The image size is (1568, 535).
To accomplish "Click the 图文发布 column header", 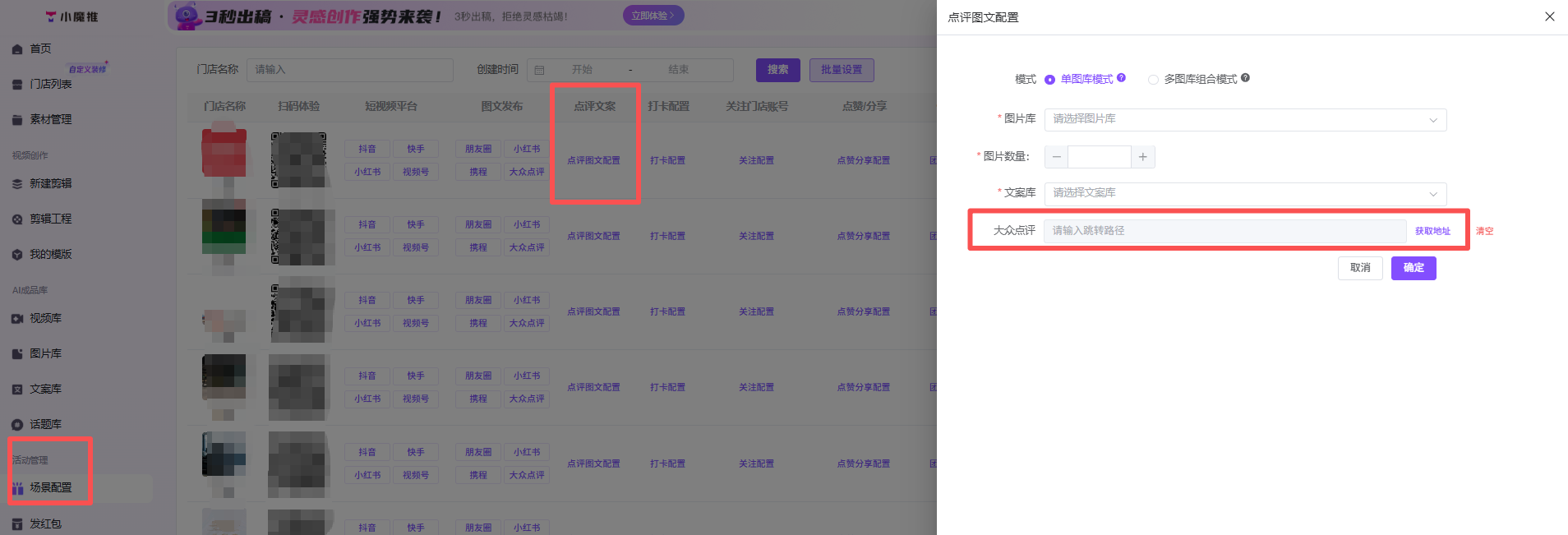I will point(502,107).
